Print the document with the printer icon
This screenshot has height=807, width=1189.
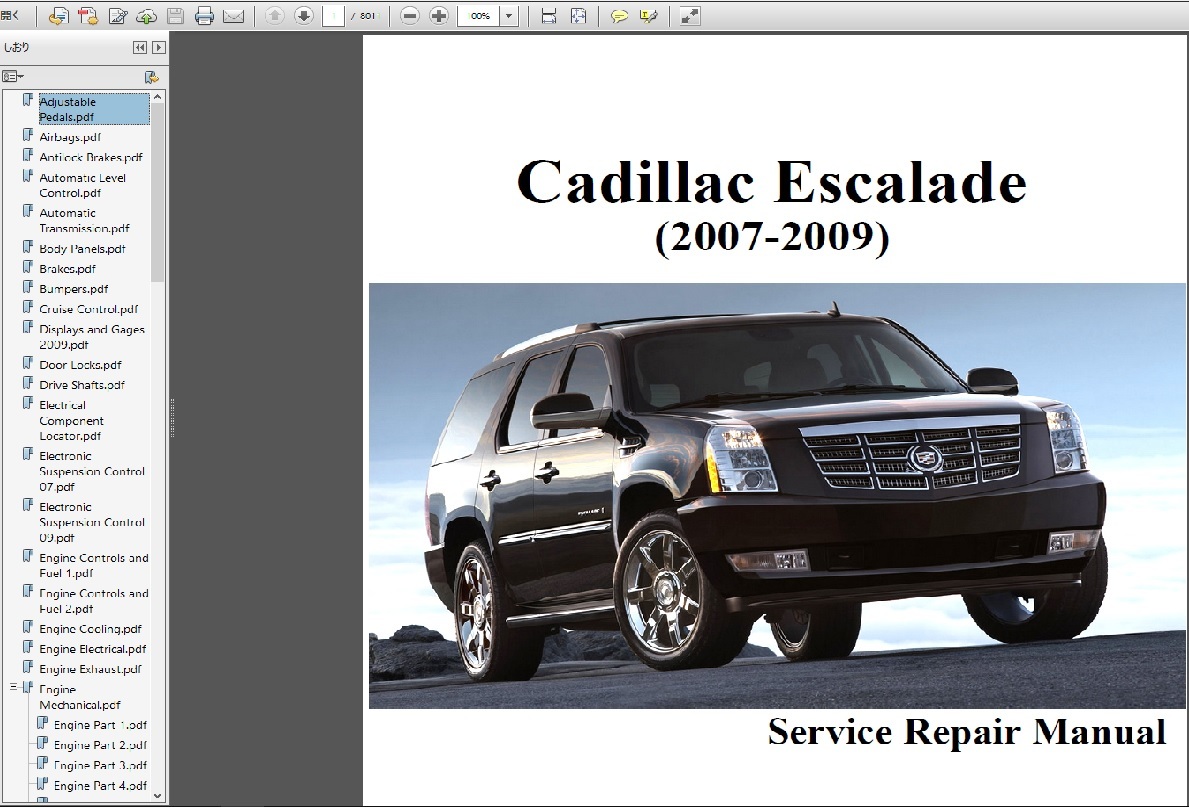coord(204,15)
